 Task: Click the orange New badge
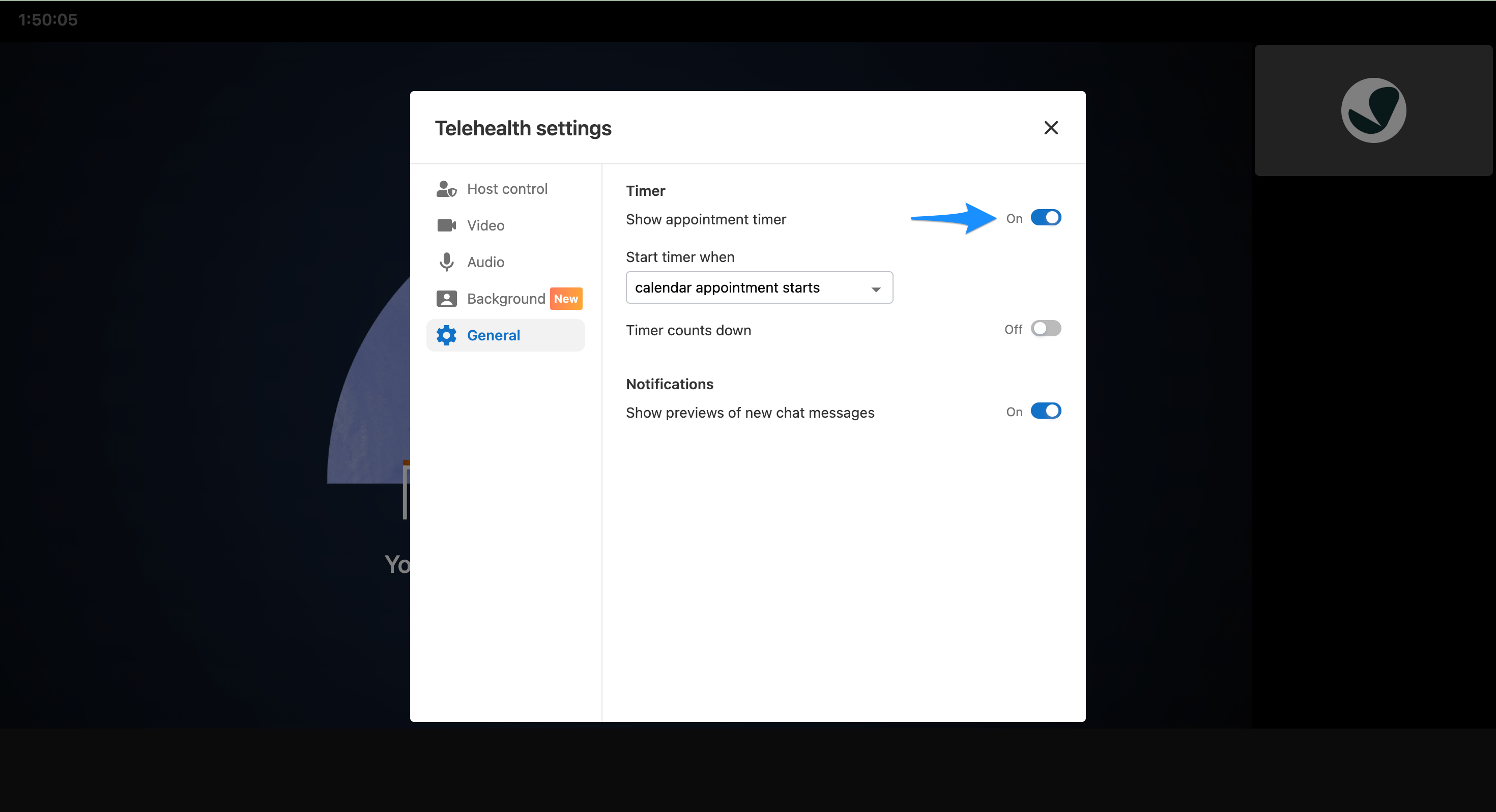tap(566, 299)
